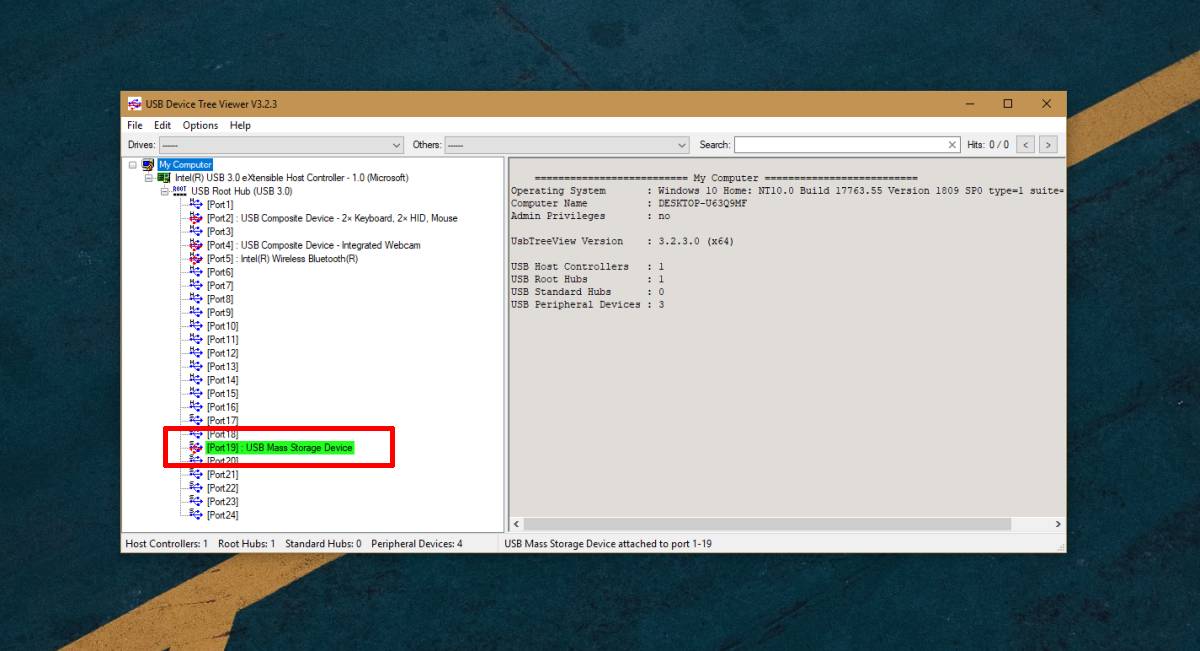Click USB icon beside Port8
This screenshot has height=651, width=1200.
(x=196, y=299)
